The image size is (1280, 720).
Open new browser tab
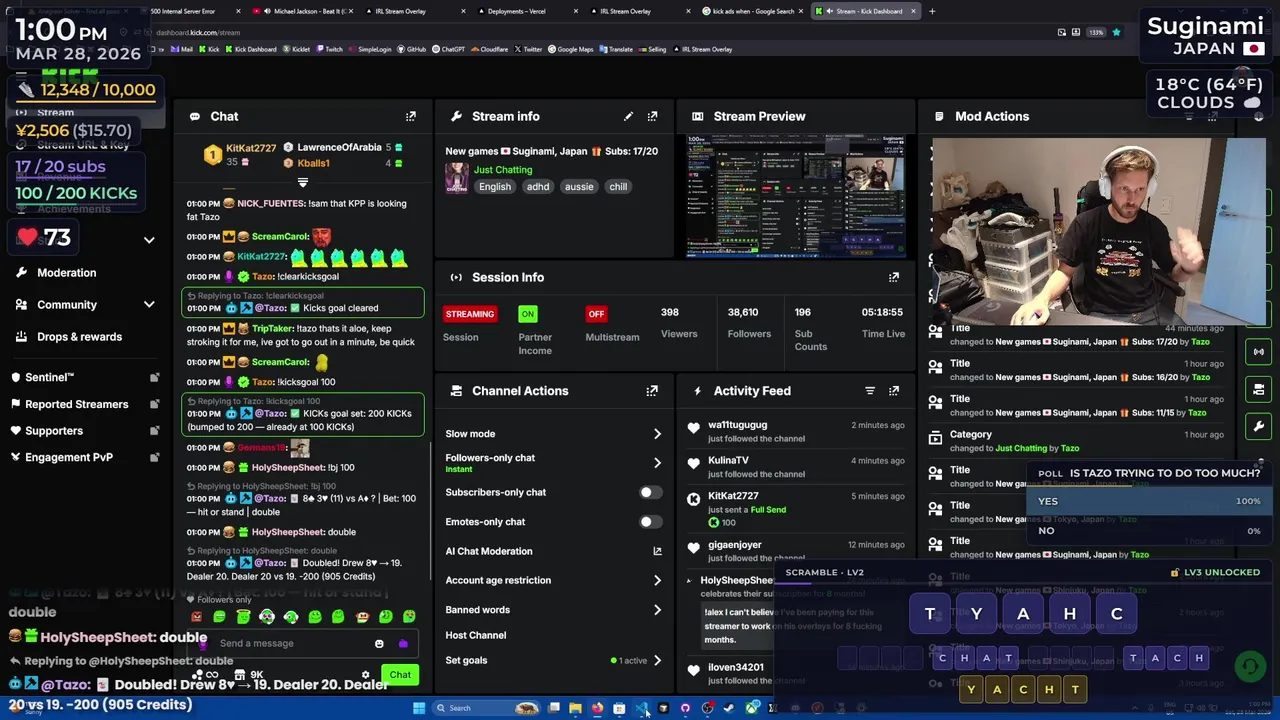[x=932, y=11]
